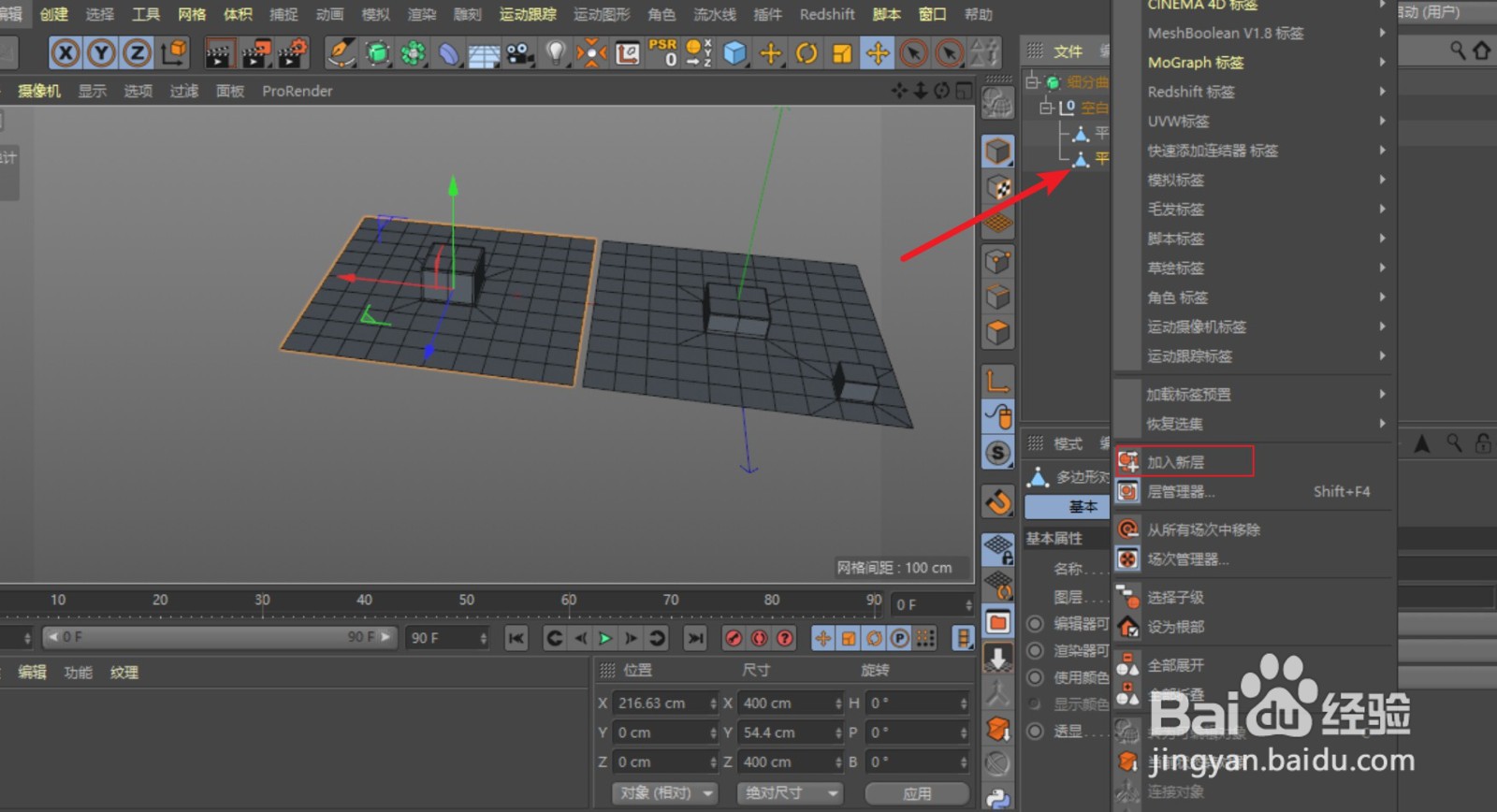Open the 基本 attributes tab
Viewport: 1497px width, 812px height.
1068,506
